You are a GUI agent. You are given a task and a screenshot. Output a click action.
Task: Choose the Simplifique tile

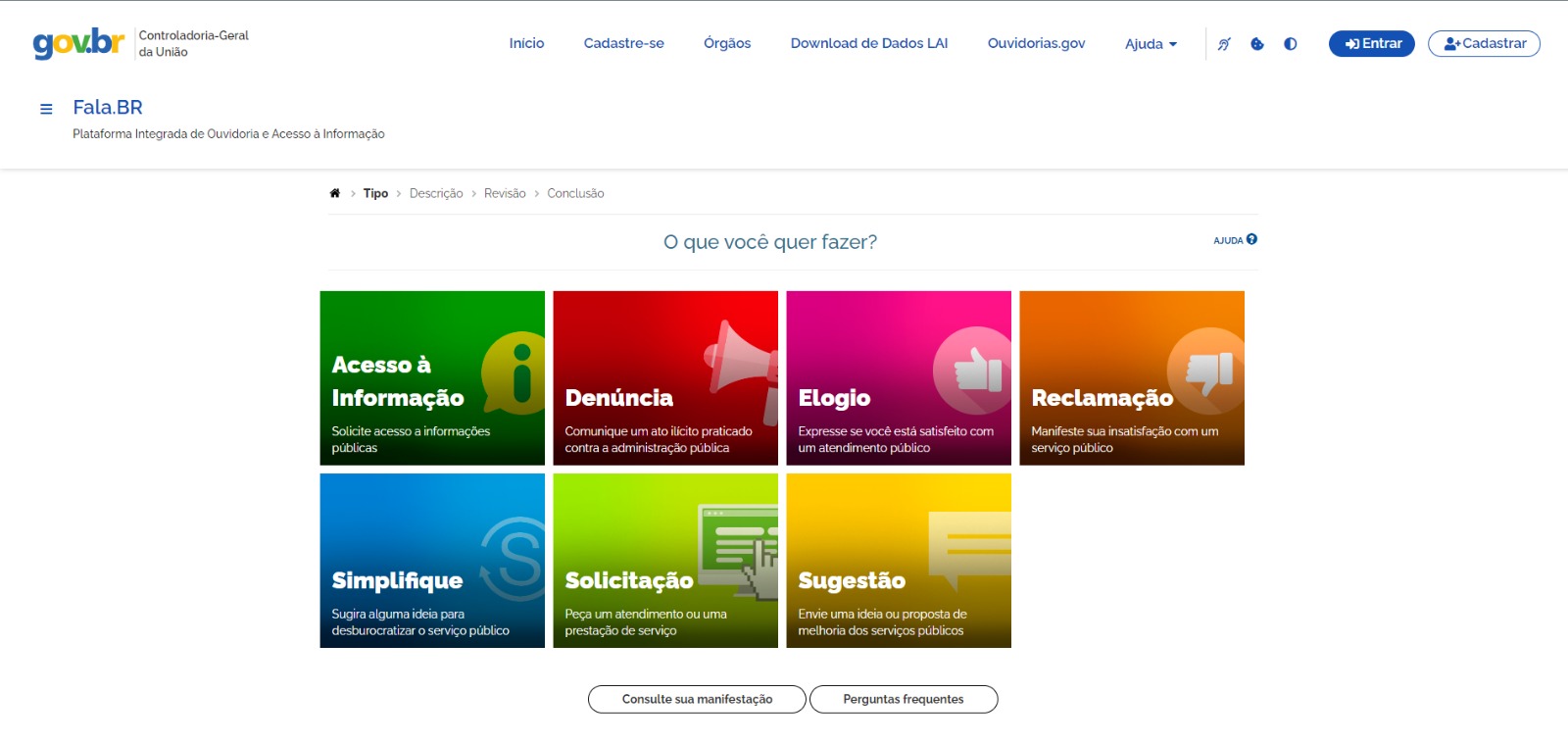pos(432,561)
